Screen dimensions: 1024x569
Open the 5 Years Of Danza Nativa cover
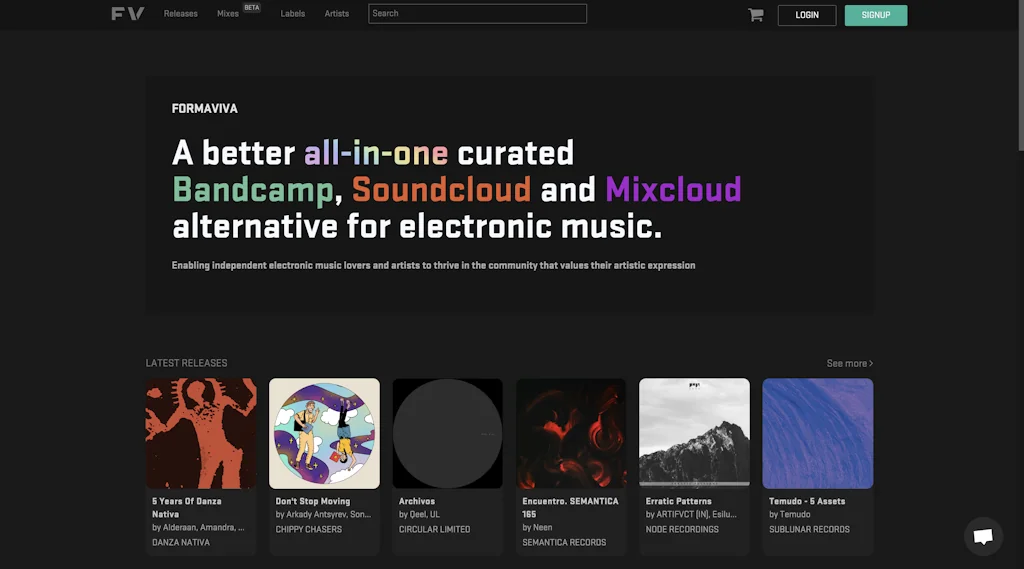click(x=201, y=433)
